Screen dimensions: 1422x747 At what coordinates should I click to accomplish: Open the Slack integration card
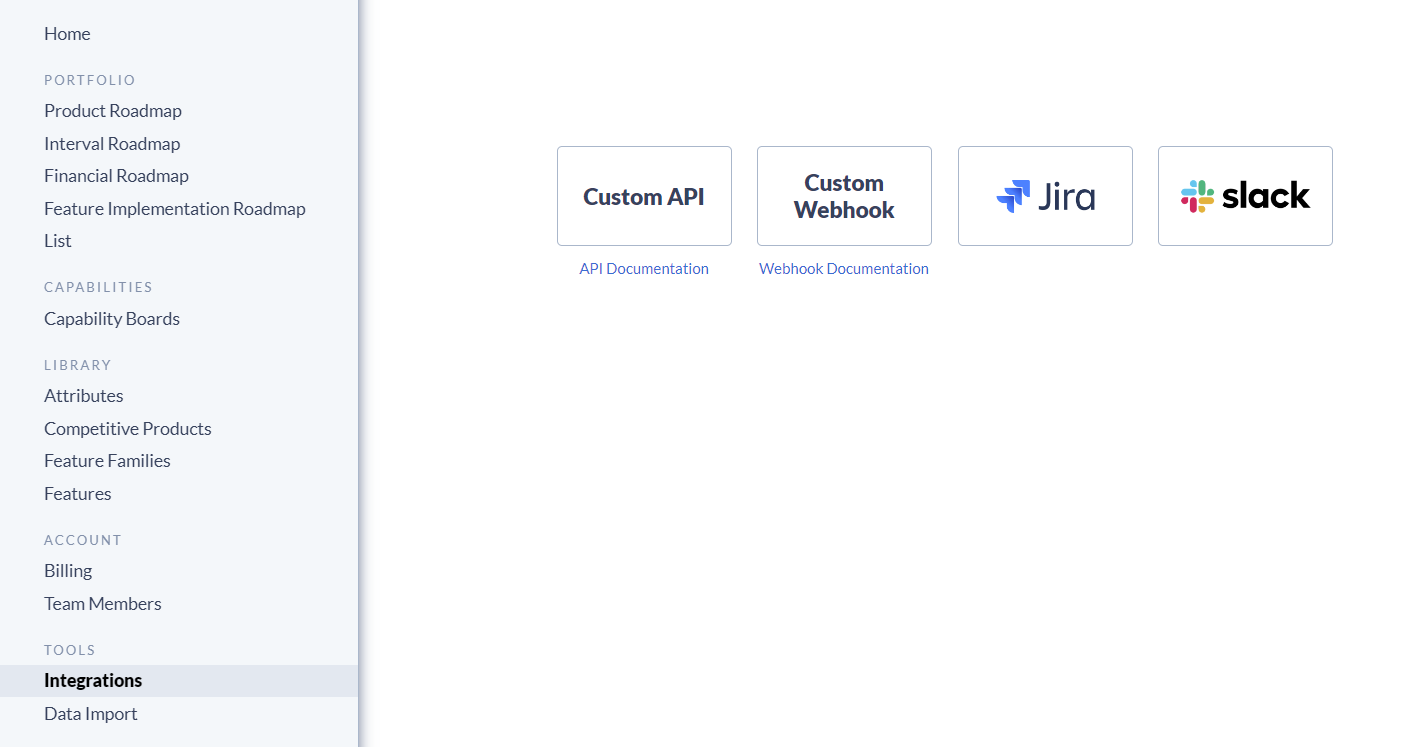1245,196
